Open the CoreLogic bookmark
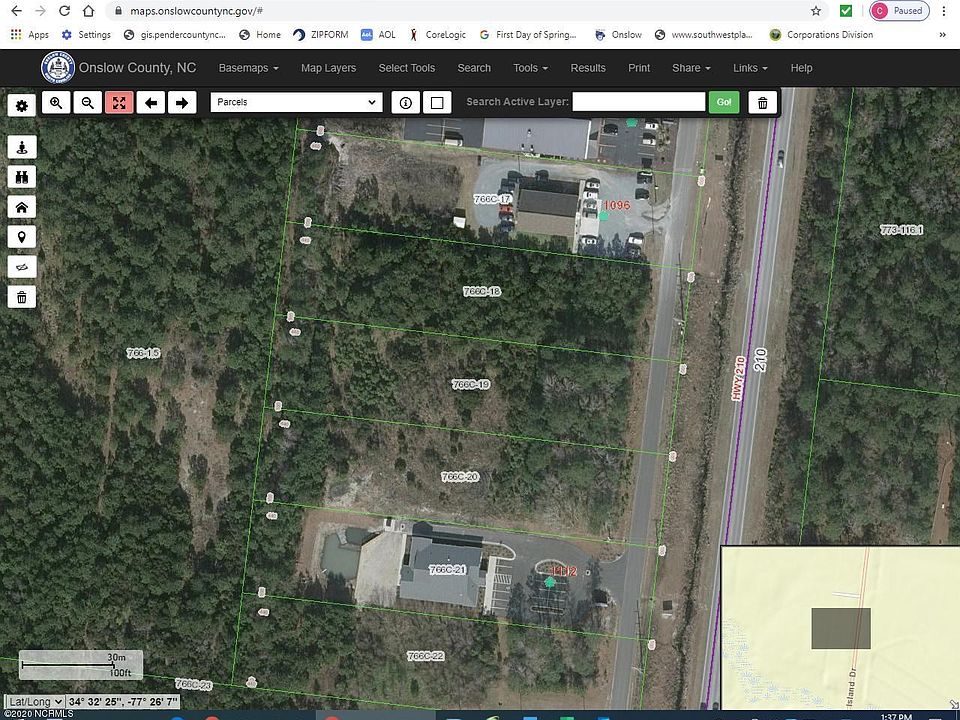Viewport: 960px width, 720px height. pos(438,35)
